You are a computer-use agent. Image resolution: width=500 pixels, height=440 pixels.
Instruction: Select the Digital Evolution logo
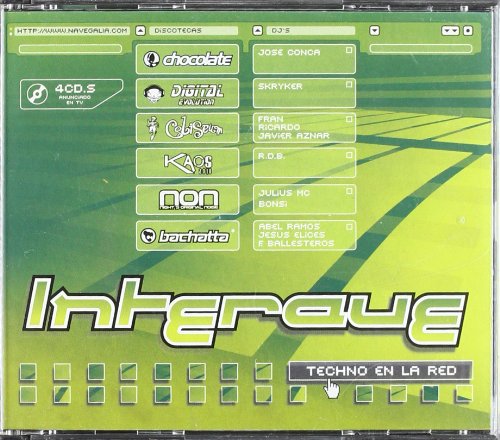click(187, 94)
